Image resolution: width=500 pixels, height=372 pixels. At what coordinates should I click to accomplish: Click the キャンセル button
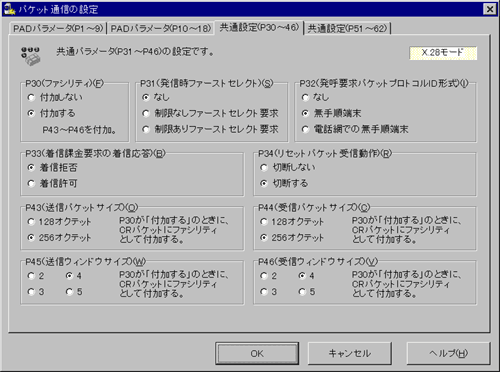[x=350, y=353]
